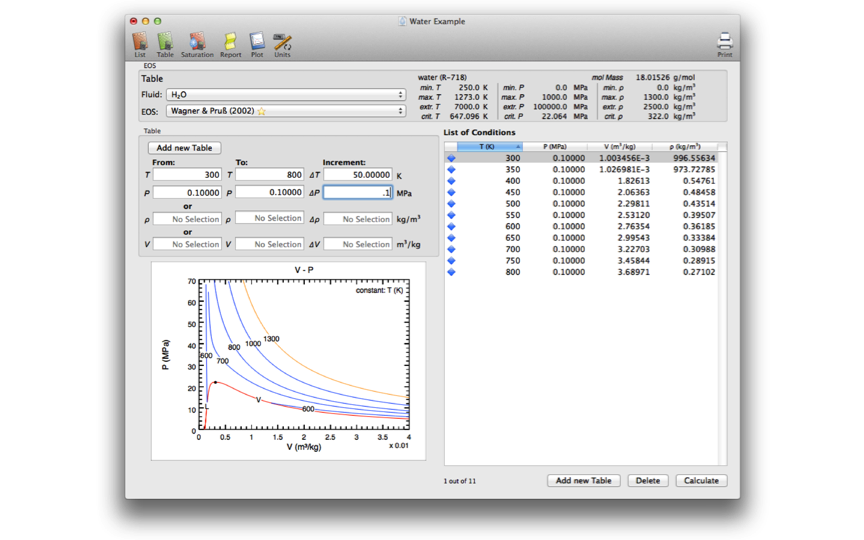864x540 pixels.
Task: Open the Fluid H2O dropdown
Action: point(286,95)
